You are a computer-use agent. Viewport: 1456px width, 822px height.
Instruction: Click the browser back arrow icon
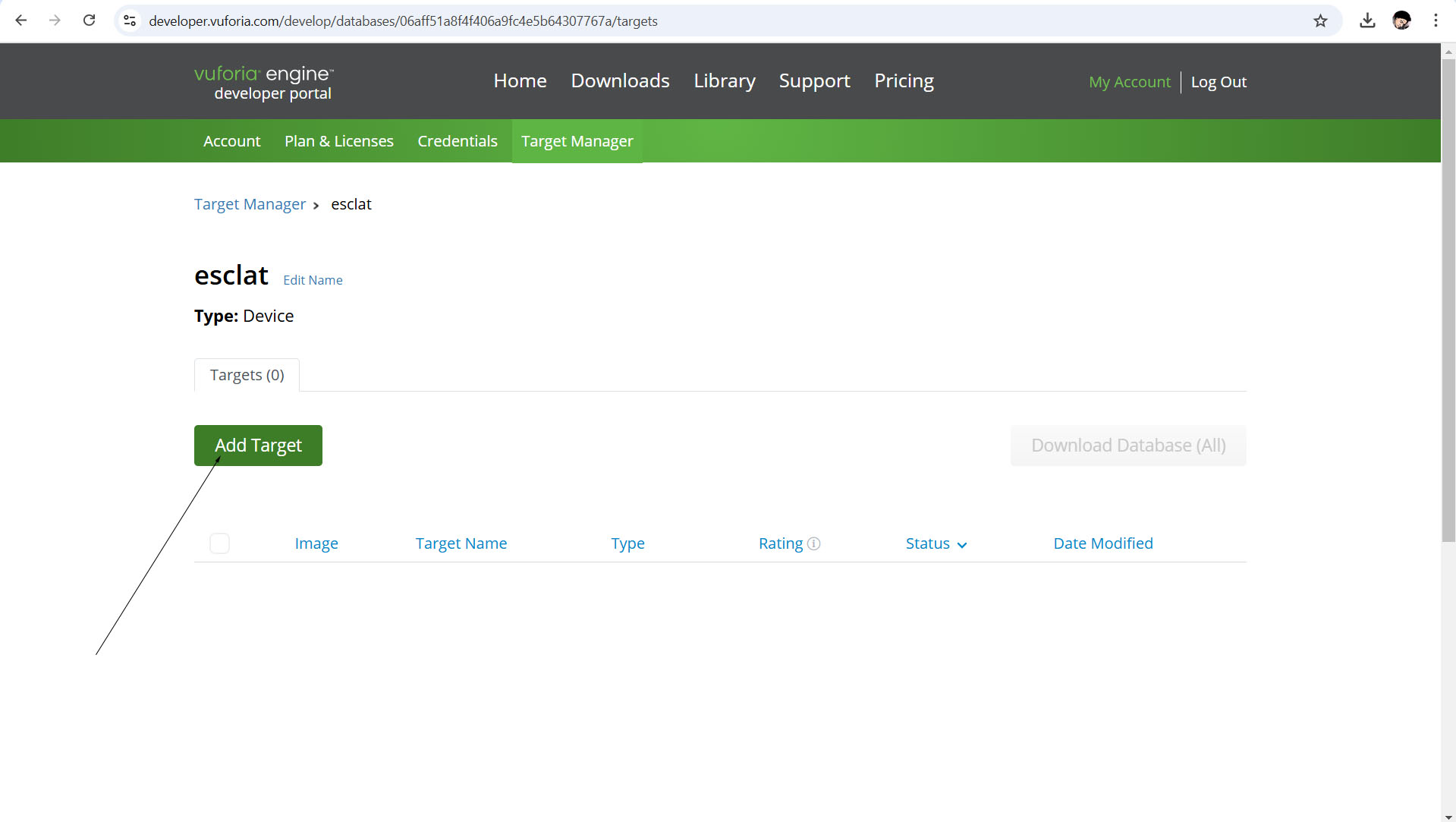[x=21, y=20]
